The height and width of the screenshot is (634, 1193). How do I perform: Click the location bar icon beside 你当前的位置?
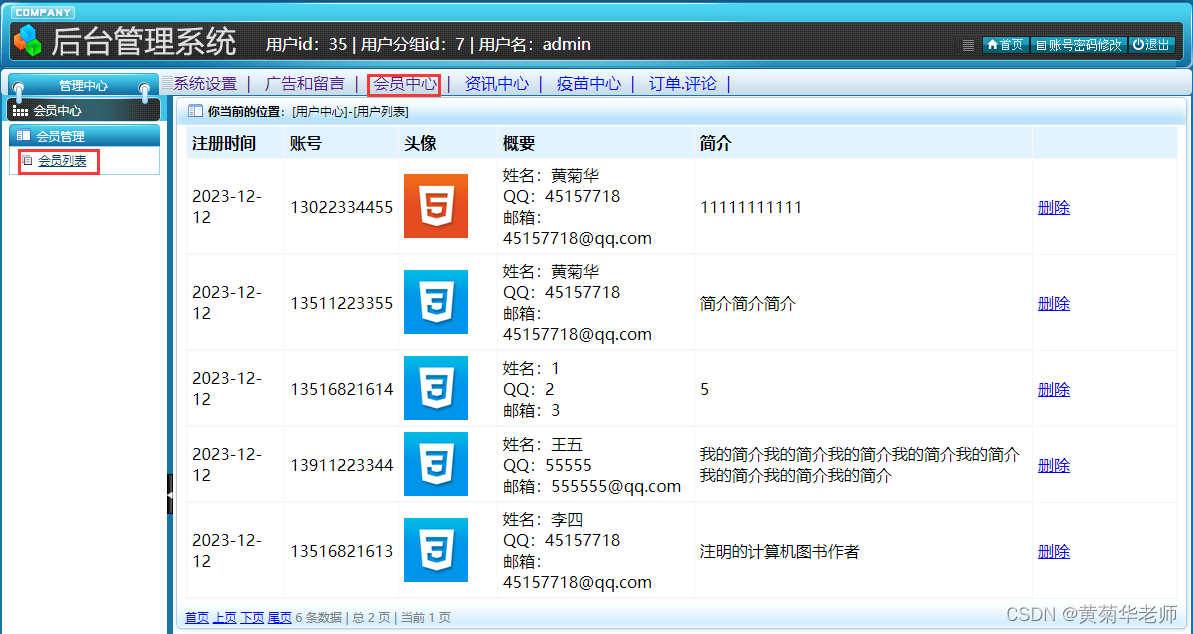(x=196, y=111)
